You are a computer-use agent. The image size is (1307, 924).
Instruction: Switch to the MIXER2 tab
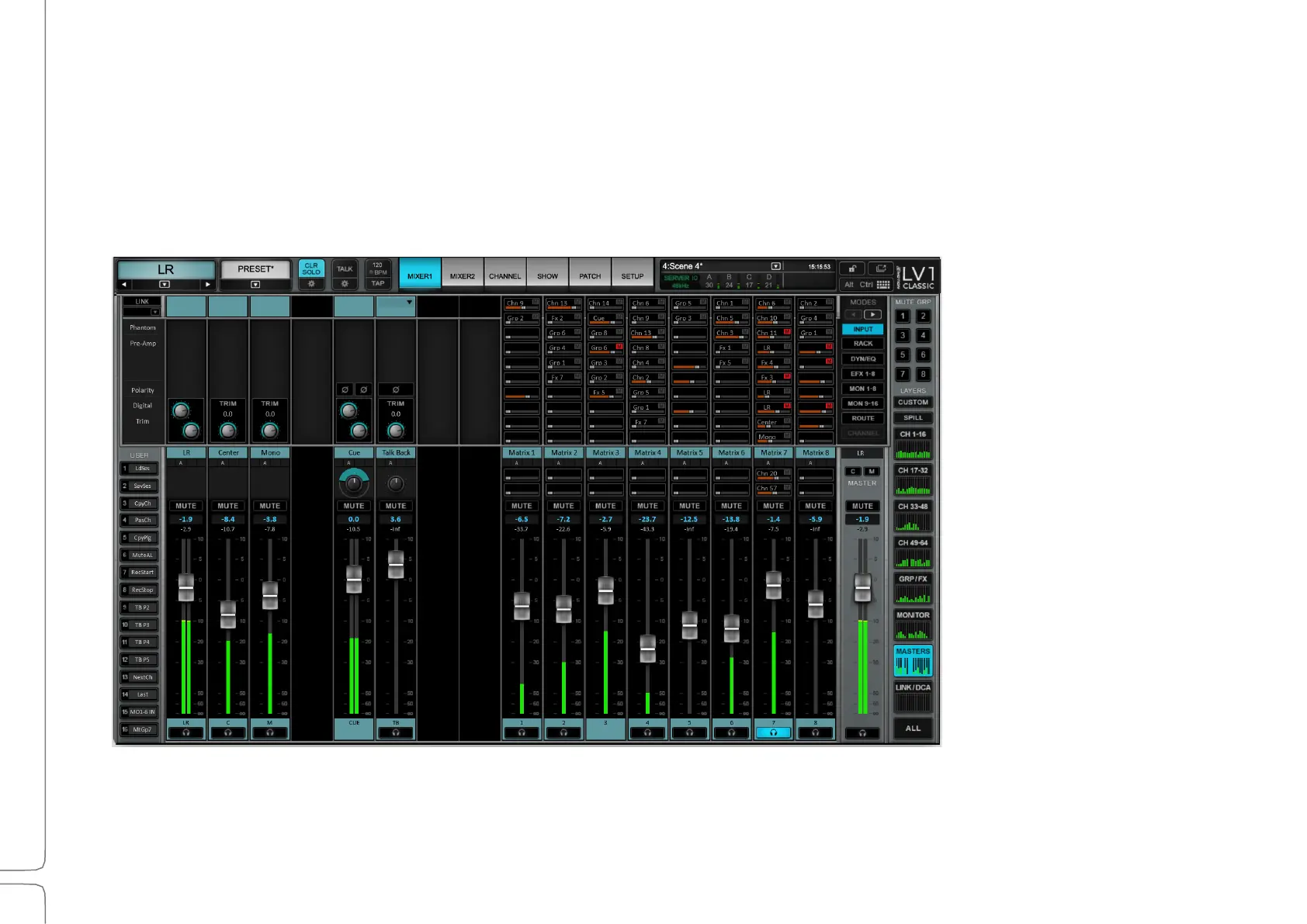pos(463,276)
